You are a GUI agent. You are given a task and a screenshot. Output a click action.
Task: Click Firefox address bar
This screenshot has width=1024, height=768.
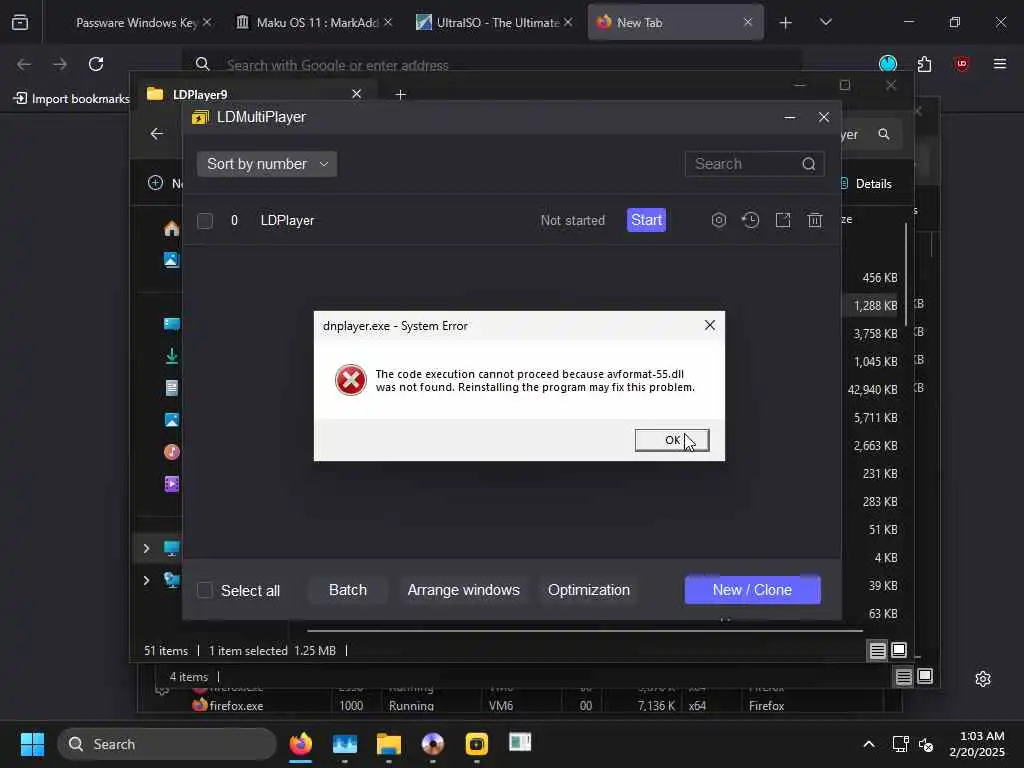[492, 64]
